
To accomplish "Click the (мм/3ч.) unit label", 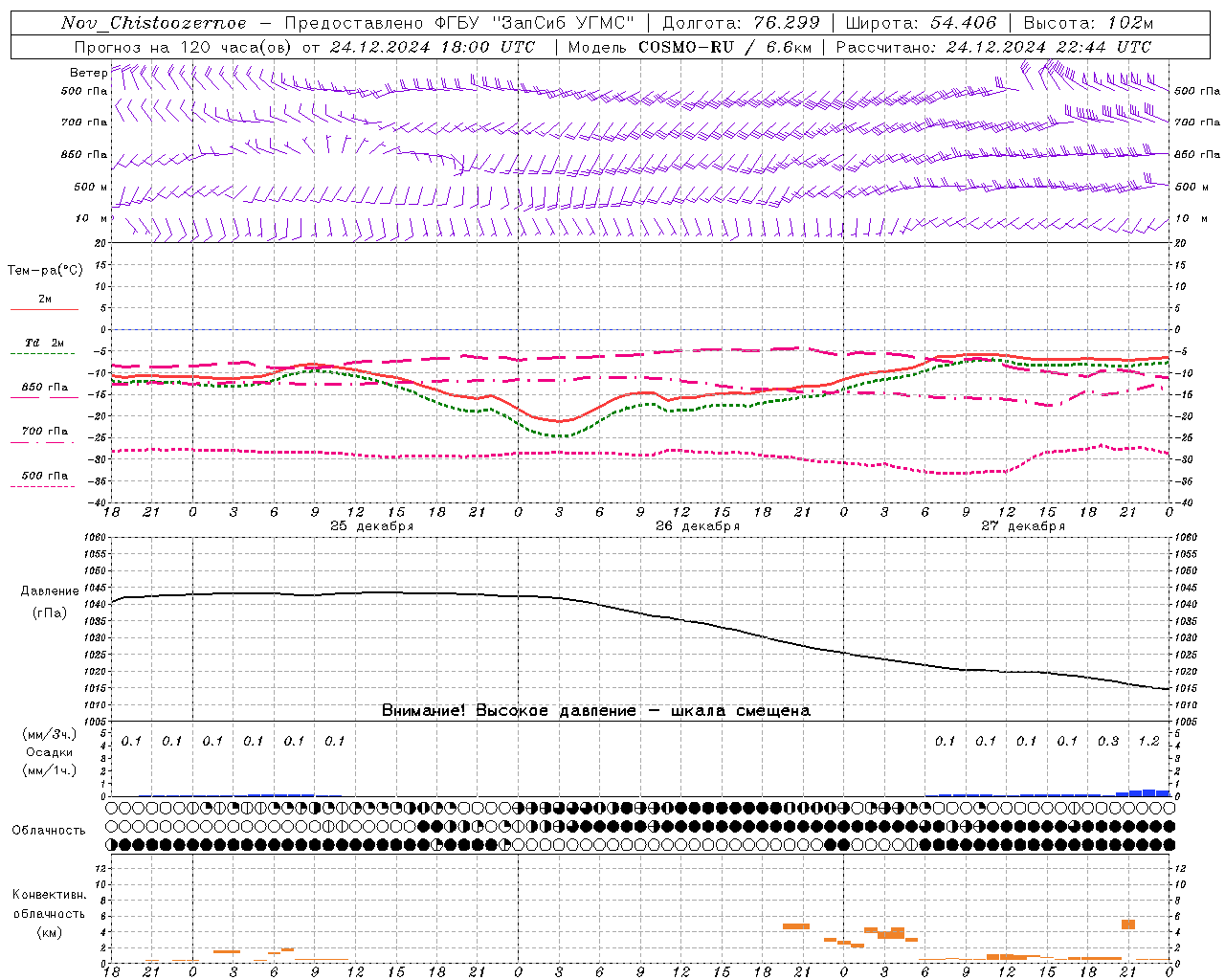I will [50, 735].
